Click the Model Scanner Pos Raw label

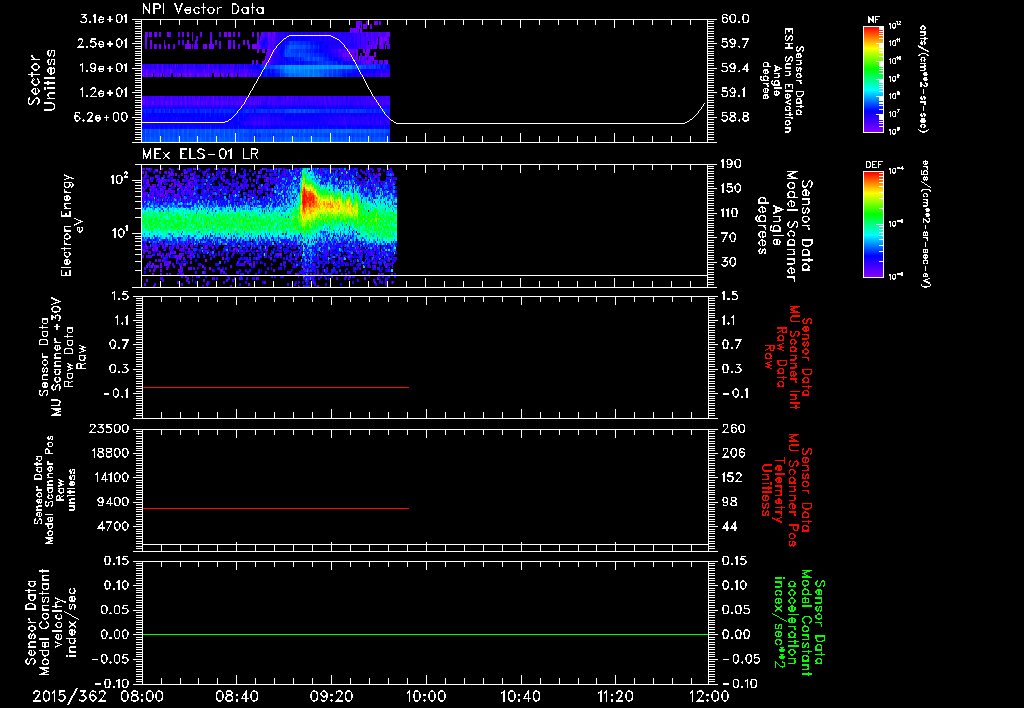click(x=56, y=490)
